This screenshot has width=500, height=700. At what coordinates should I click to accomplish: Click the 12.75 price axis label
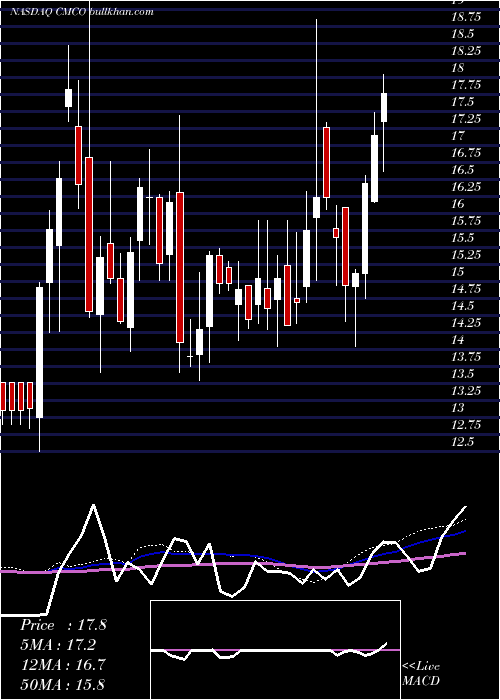pos(468,425)
